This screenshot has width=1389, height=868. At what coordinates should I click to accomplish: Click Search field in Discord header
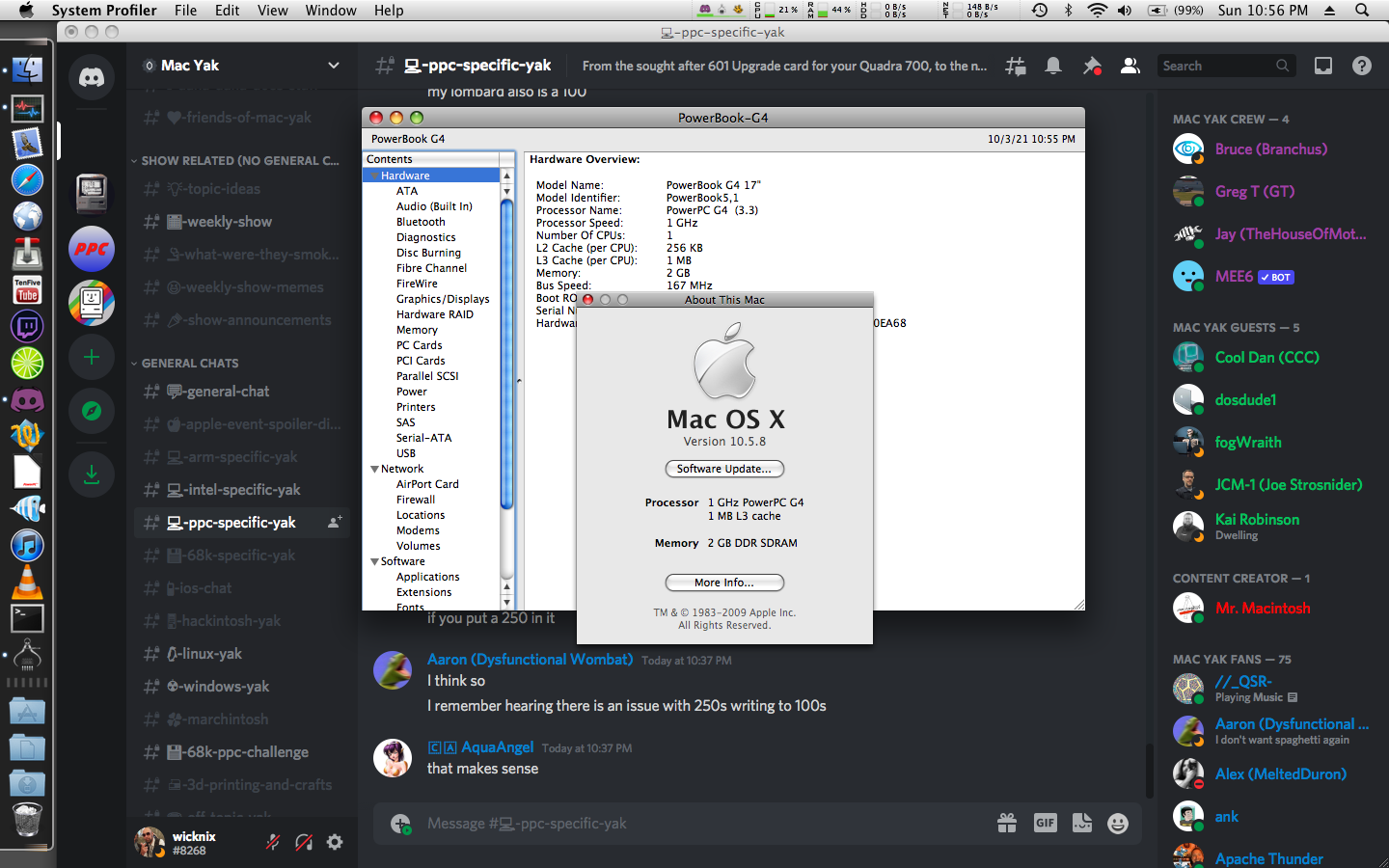pyautogui.click(x=1225, y=66)
